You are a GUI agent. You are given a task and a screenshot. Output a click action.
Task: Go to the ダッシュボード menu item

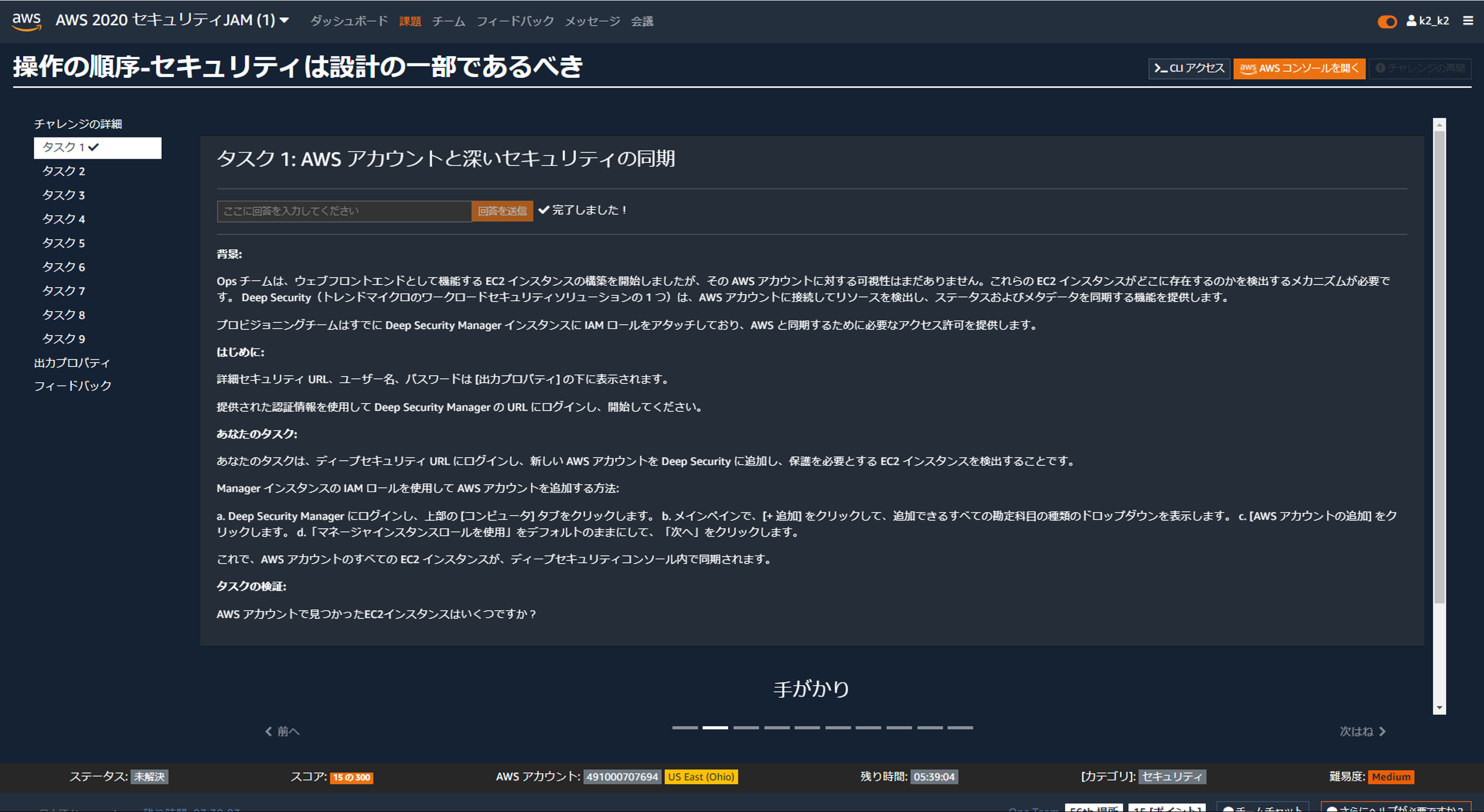(x=349, y=21)
